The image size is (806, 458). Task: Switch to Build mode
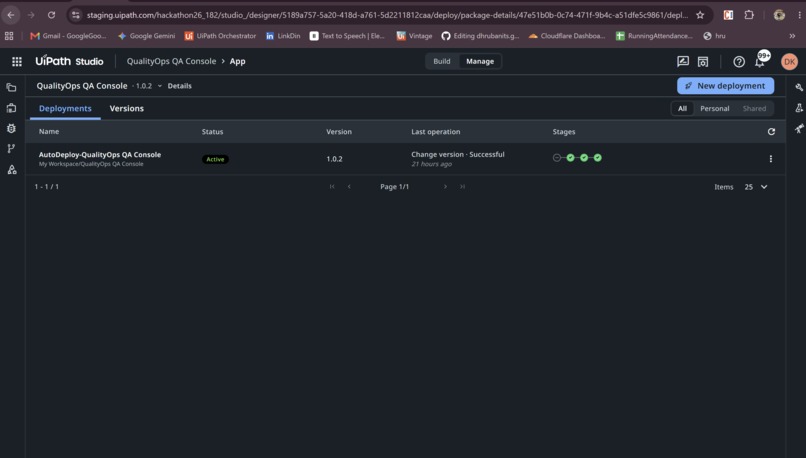[x=442, y=61]
